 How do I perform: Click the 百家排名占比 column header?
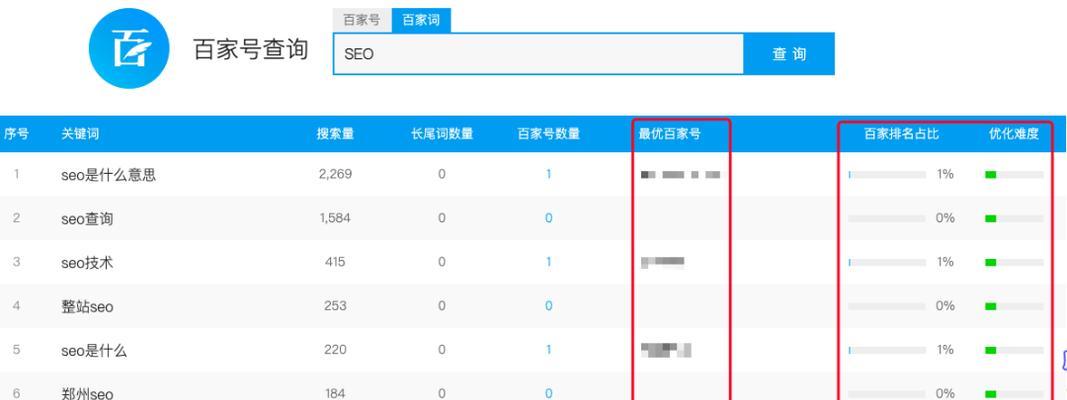pyautogui.click(x=901, y=134)
